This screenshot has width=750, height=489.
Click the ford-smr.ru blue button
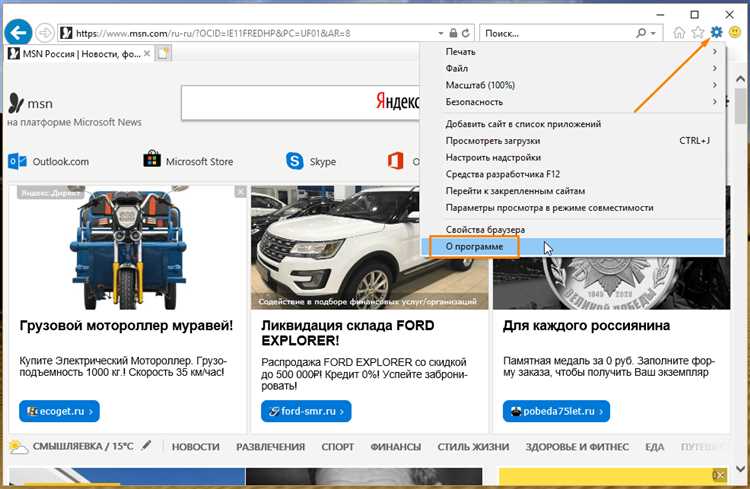point(306,411)
